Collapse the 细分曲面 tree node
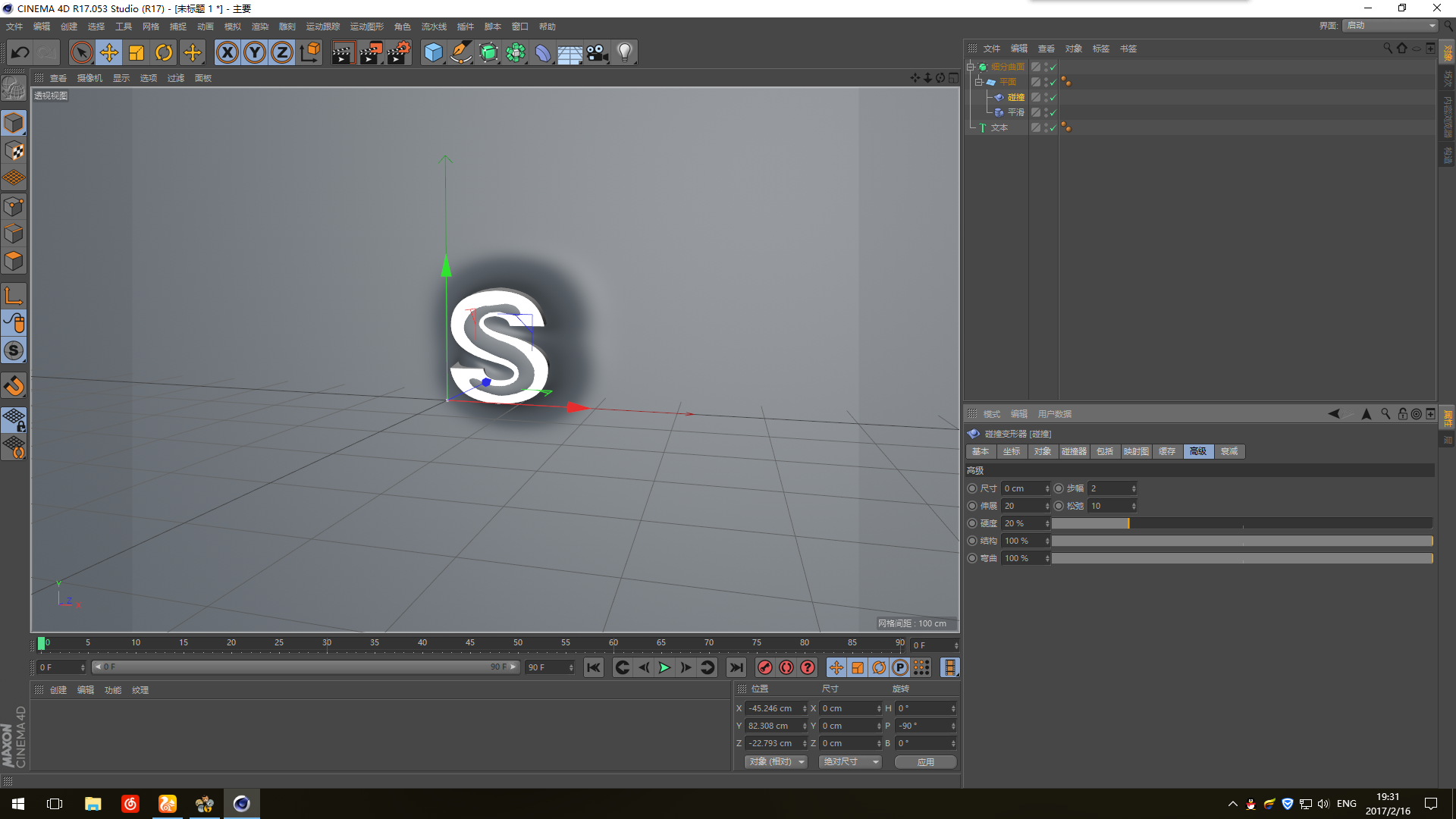The height and width of the screenshot is (819, 1456). 970,67
